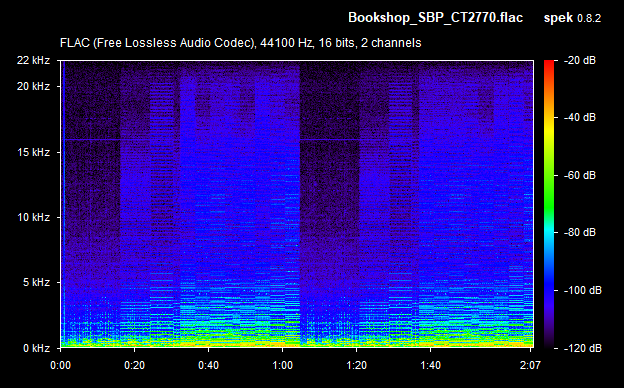Click the 15 kHz frequency axis label
Image resolution: width=624 pixels, height=388 pixels.
pyautogui.click(x=33, y=152)
